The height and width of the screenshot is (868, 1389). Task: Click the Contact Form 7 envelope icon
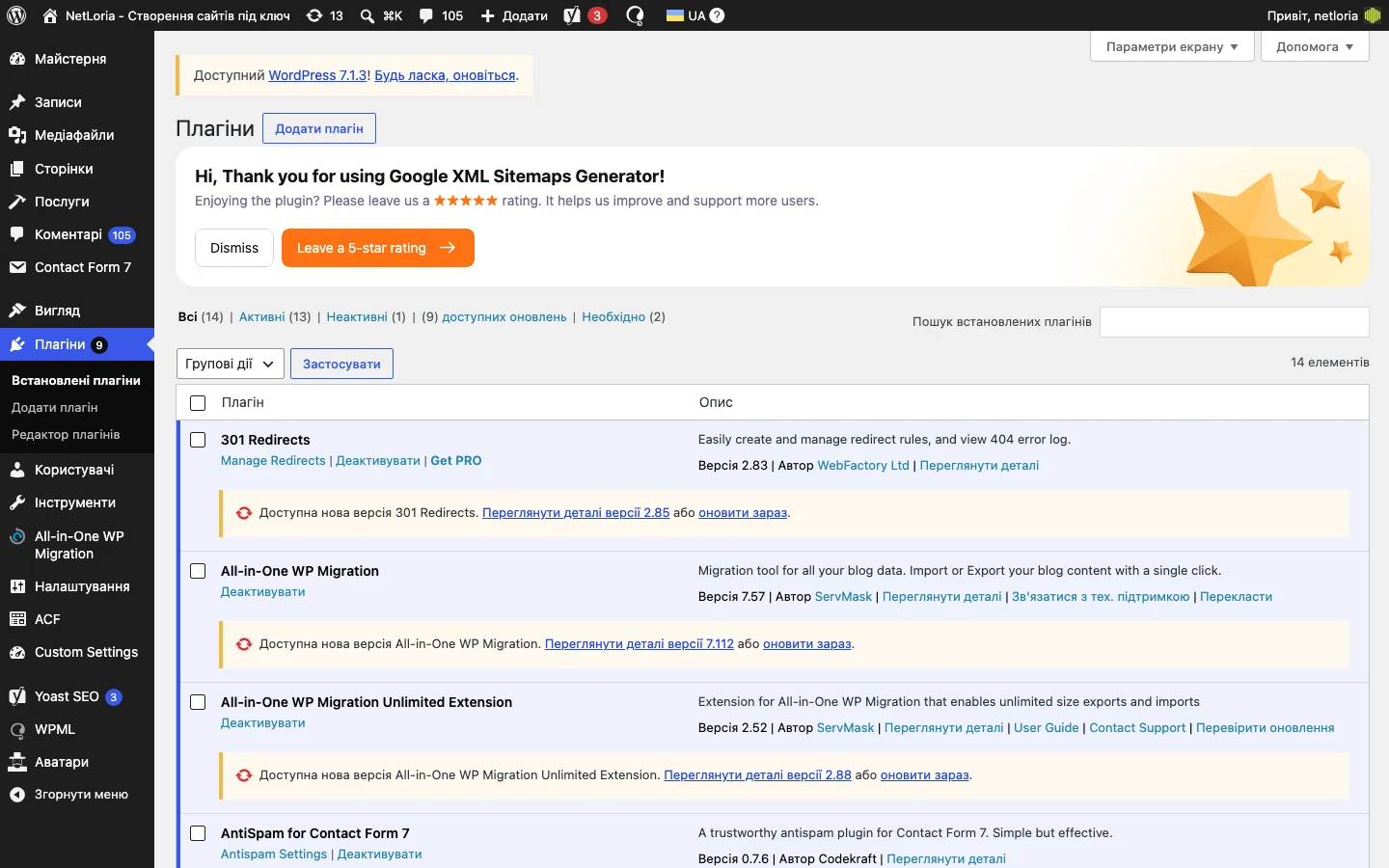pos(17,267)
